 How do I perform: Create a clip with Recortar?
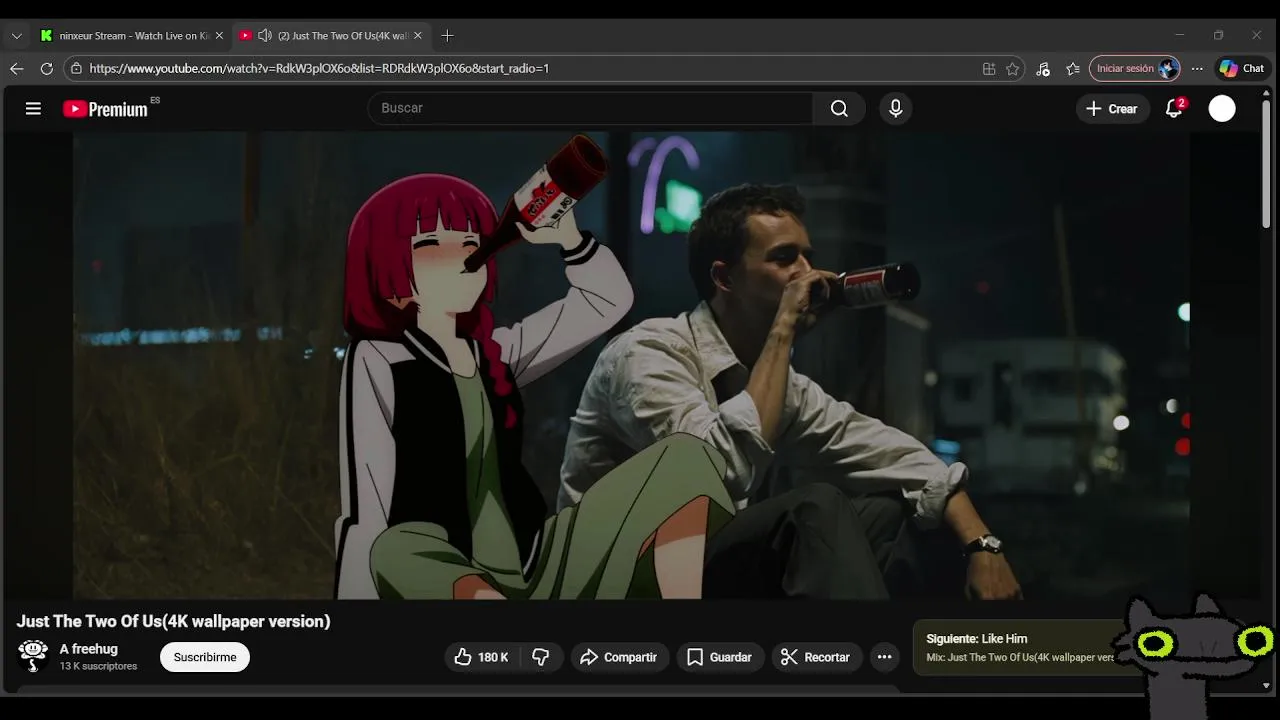pyautogui.click(x=816, y=657)
